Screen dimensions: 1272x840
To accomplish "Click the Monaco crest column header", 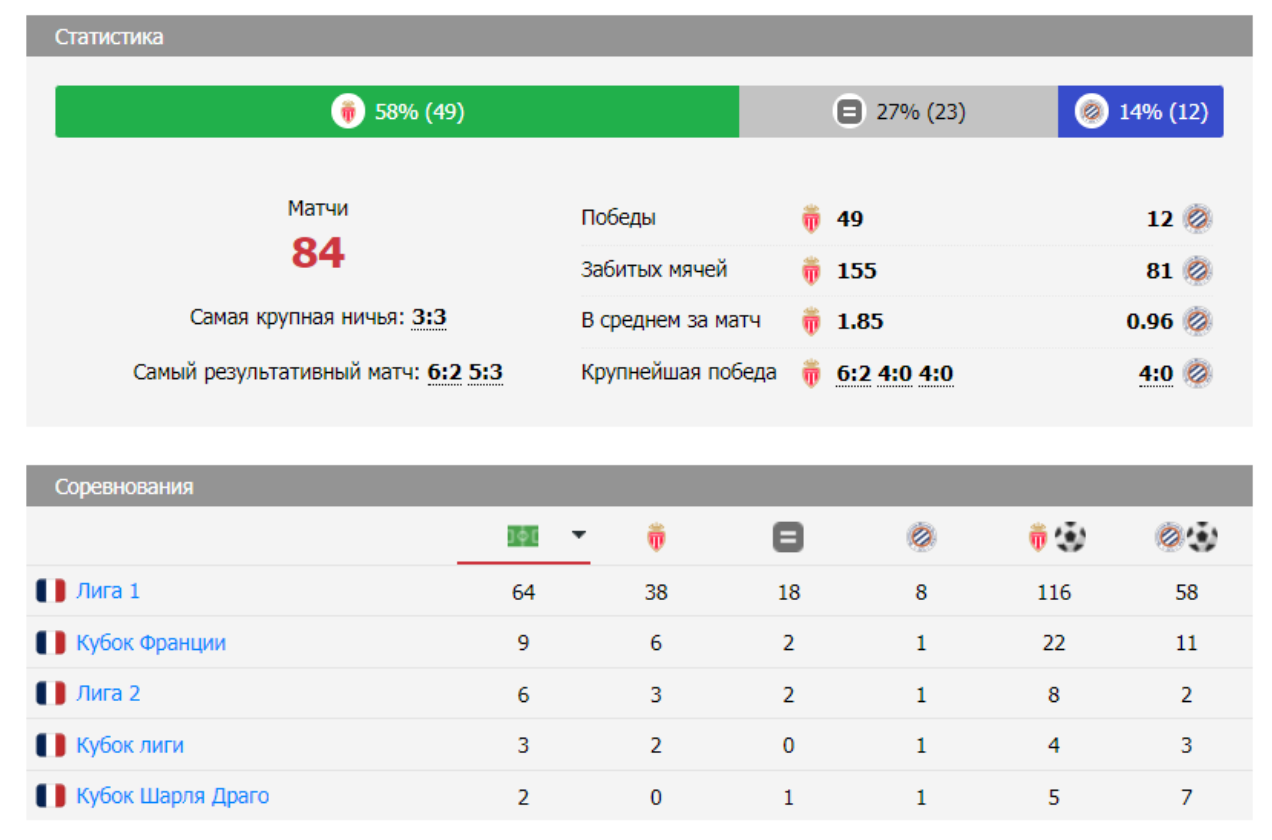I will [x=656, y=538].
